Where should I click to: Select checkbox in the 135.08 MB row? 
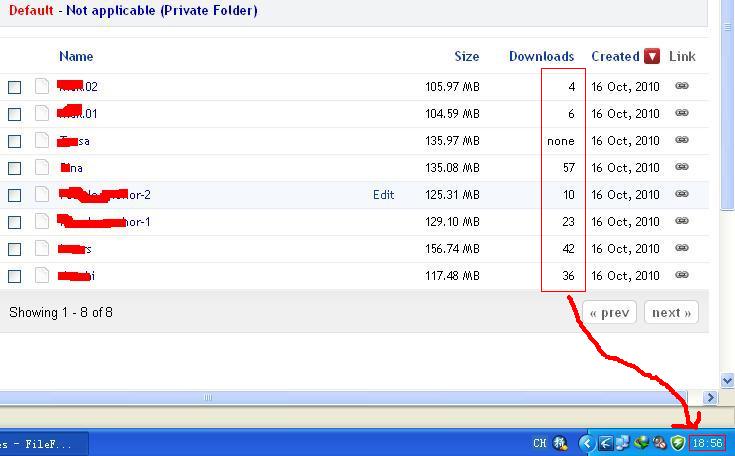coord(15,168)
